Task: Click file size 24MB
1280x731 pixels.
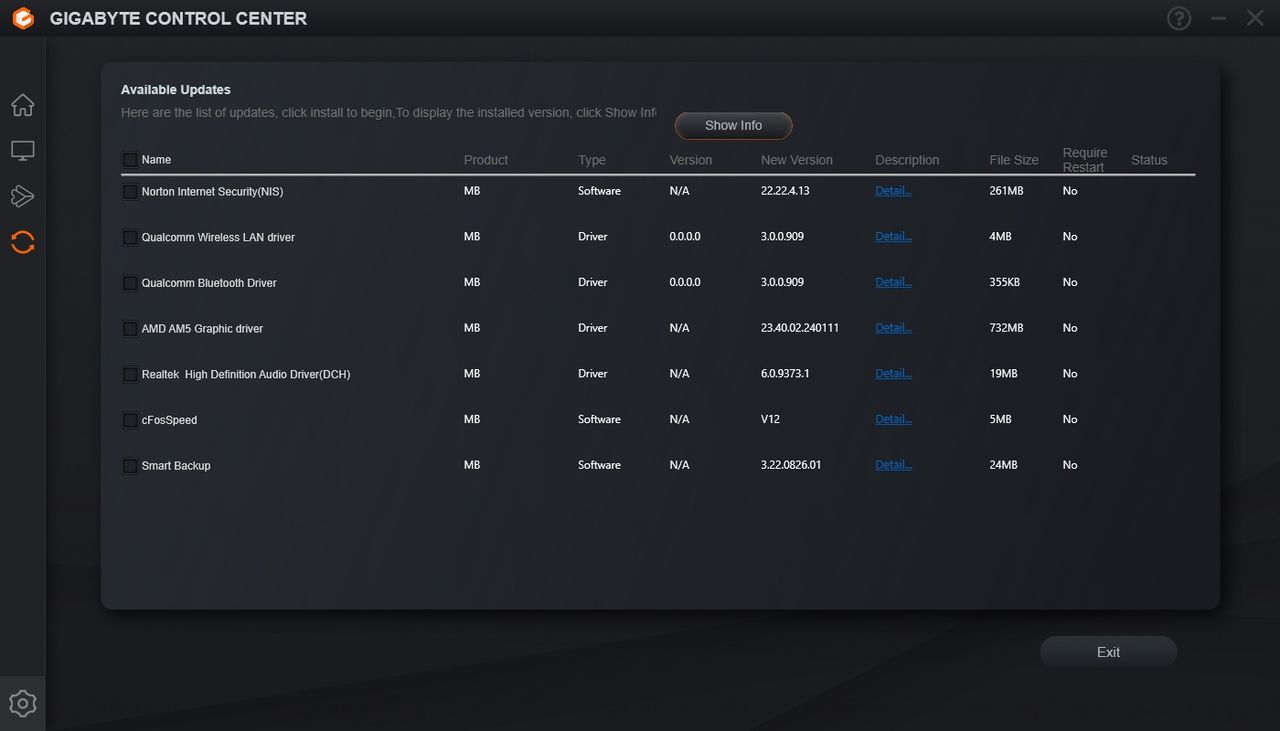Action: pyautogui.click(x=1003, y=465)
